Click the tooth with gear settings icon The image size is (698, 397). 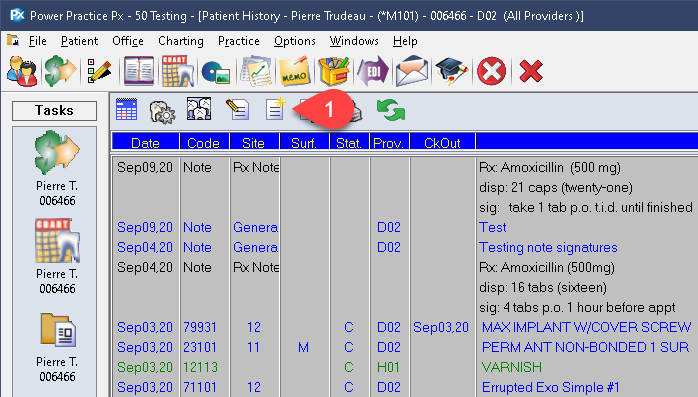click(162, 111)
